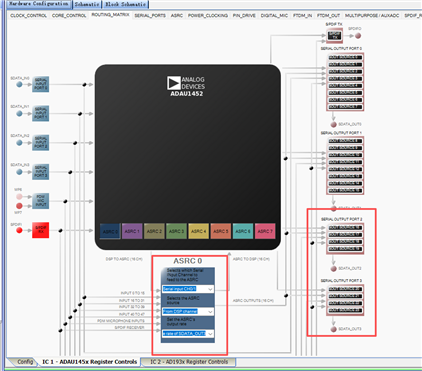This screenshot has width=422, height=371.
Task: Select the ASRC 0 block
Action: coord(110,231)
